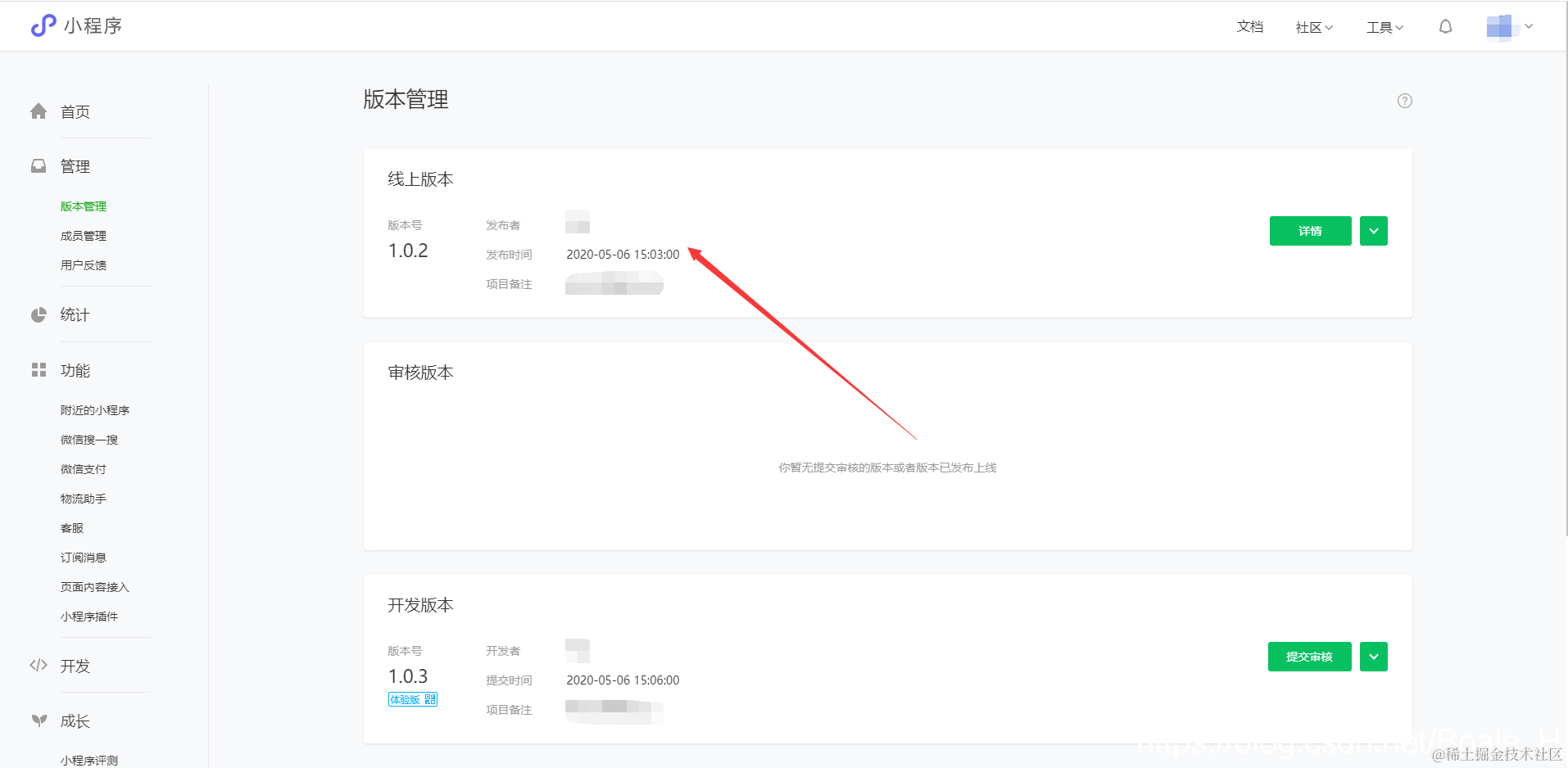Open the account dropdown chevron
Image resolution: width=1568 pixels, height=768 pixels.
(x=1529, y=26)
